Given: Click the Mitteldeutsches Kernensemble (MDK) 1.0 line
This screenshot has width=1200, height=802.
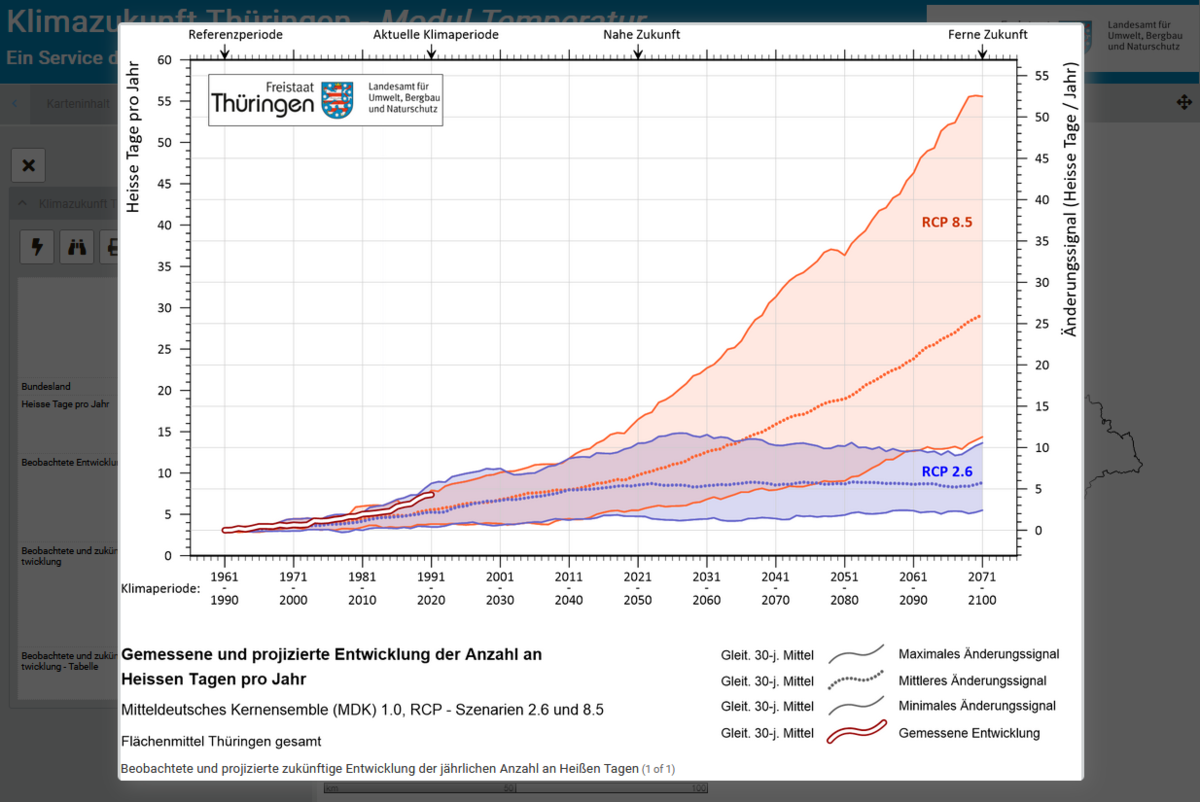Looking at the screenshot, I should [362, 709].
